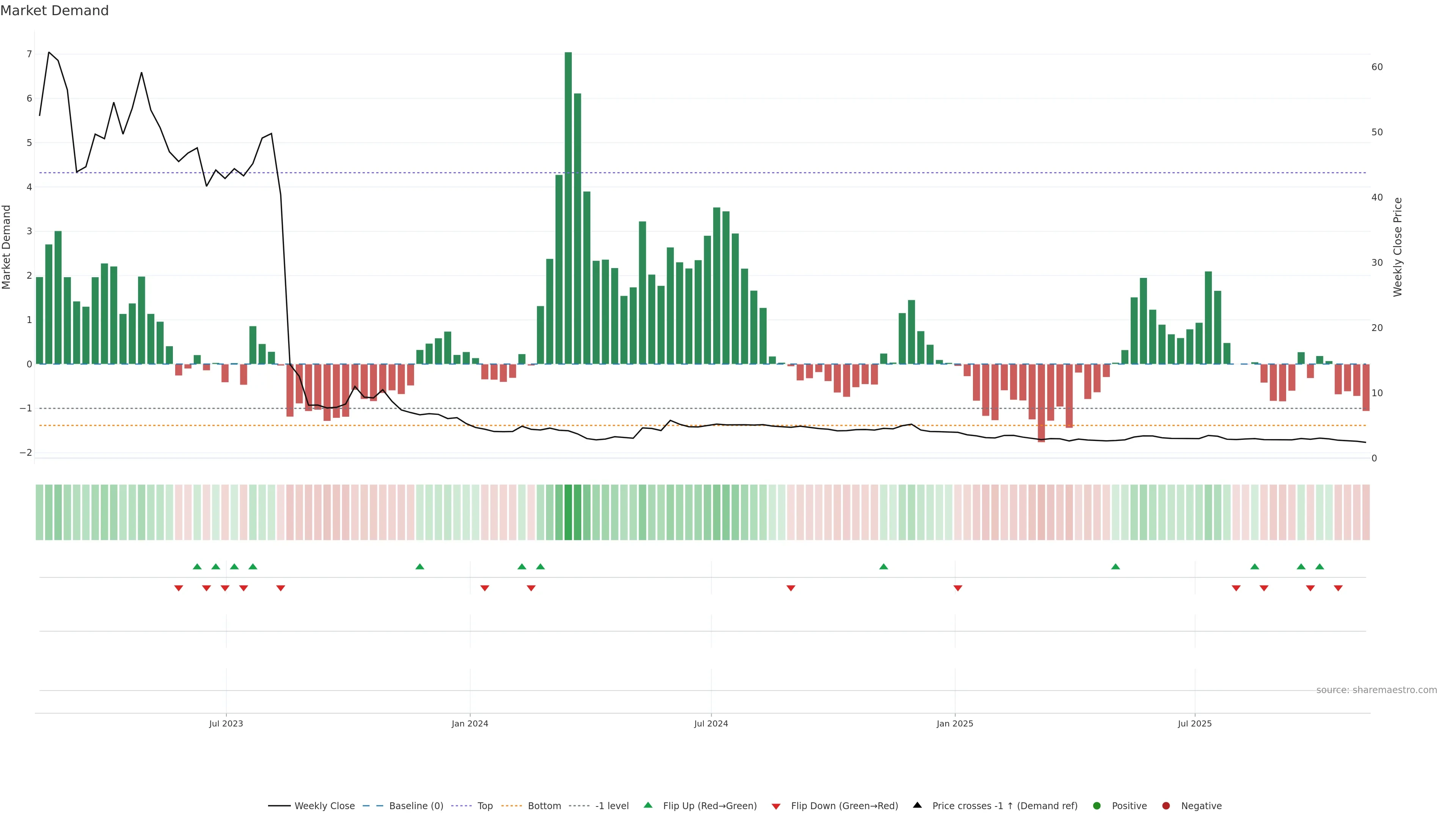1456x819 pixels.
Task: Click the Jan 2025 axis label
Action: [x=955, y=724]
